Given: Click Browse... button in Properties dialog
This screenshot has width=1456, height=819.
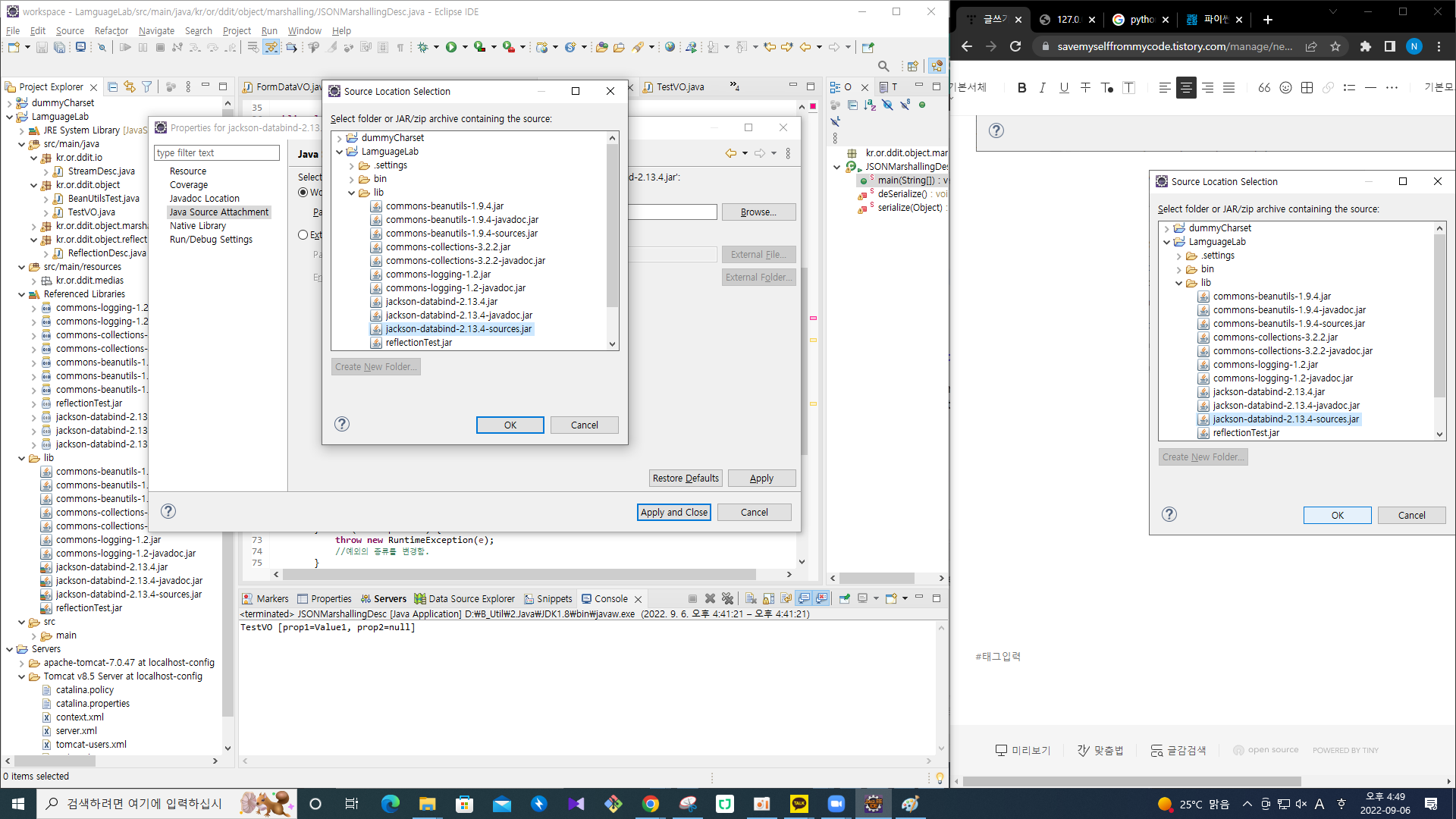Looking at the screenshot, I should (758, 212).
